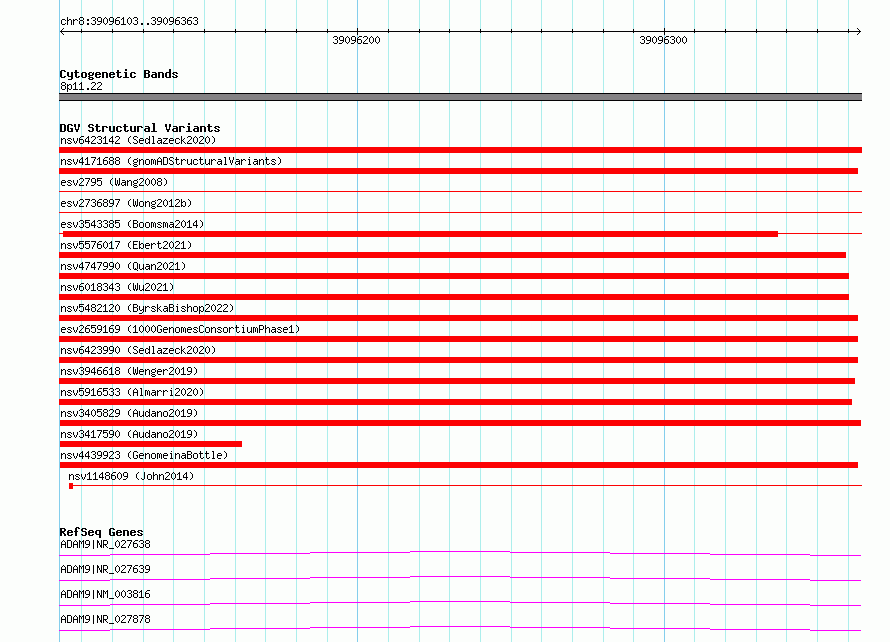Select variant nsv3405829 (Audano2019) label
This screenshot has width=890, height=642.
(x=129, y=413)
